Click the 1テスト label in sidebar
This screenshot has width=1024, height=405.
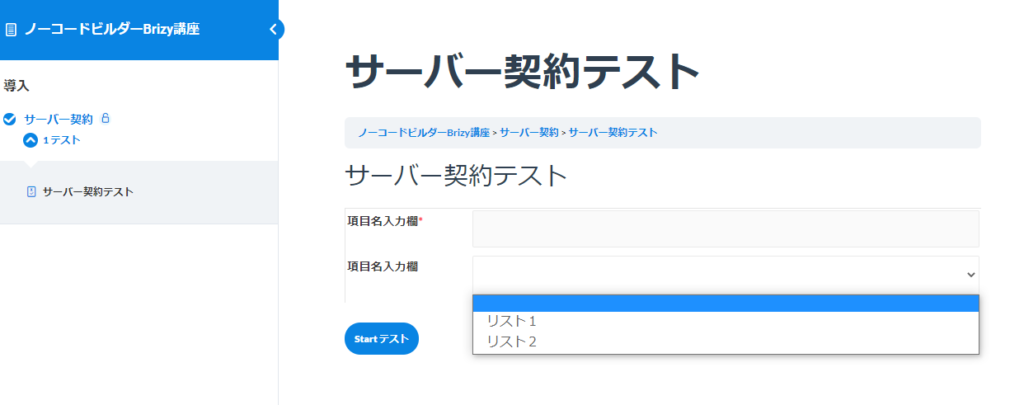click(x=62, y=140)
